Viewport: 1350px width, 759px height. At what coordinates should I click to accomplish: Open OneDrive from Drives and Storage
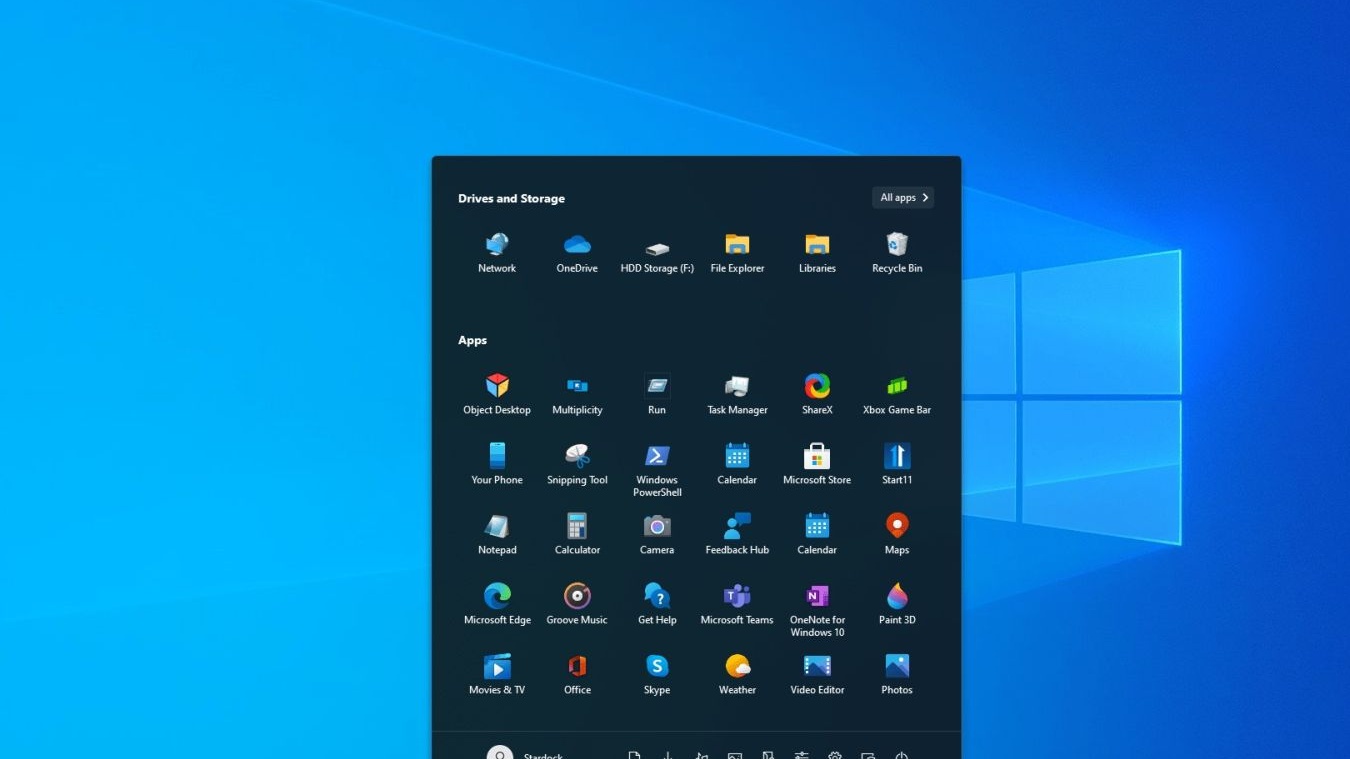pyautogui.click(x=577, y=253)
